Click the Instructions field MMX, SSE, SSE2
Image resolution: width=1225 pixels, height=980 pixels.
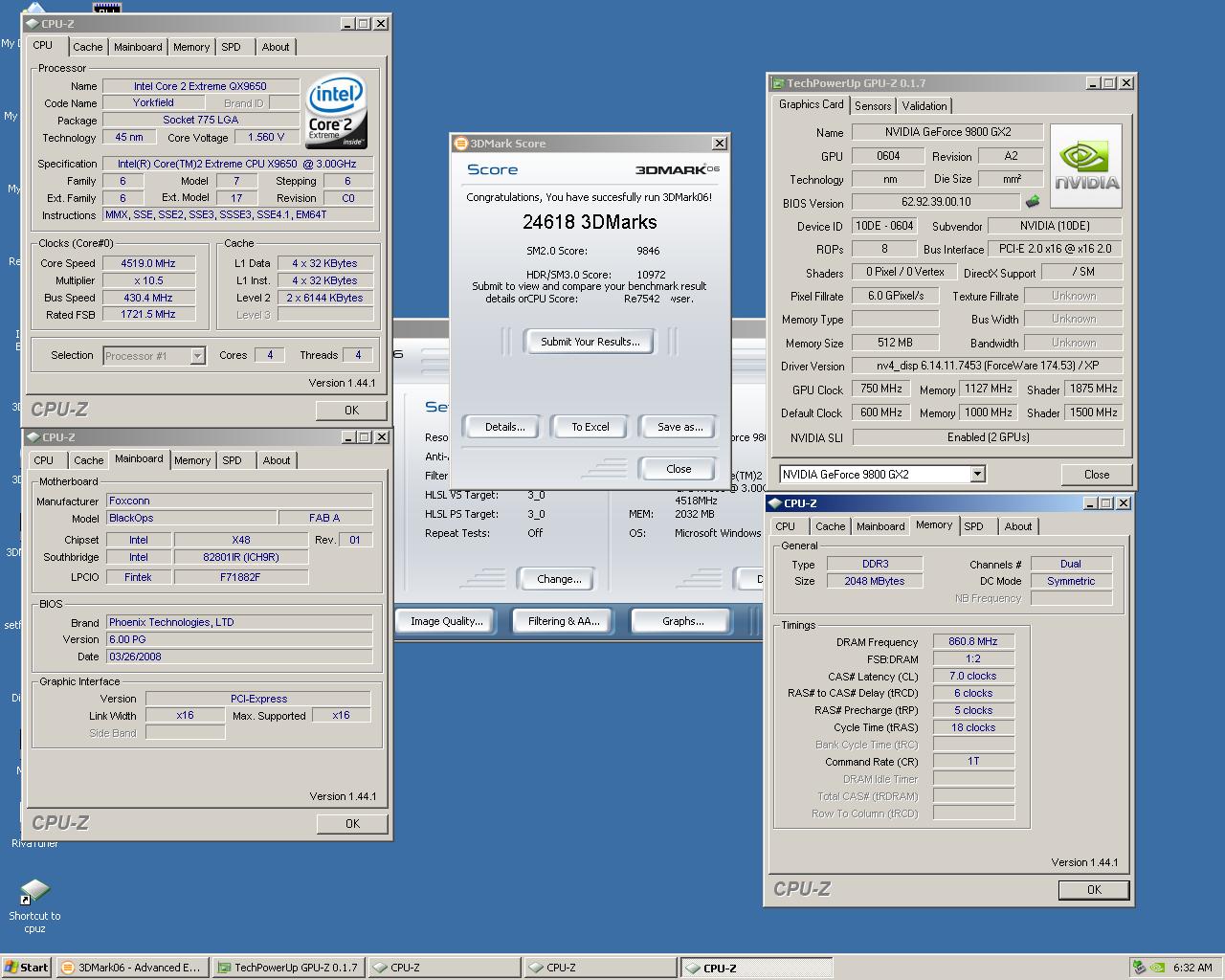pos(236,215)
